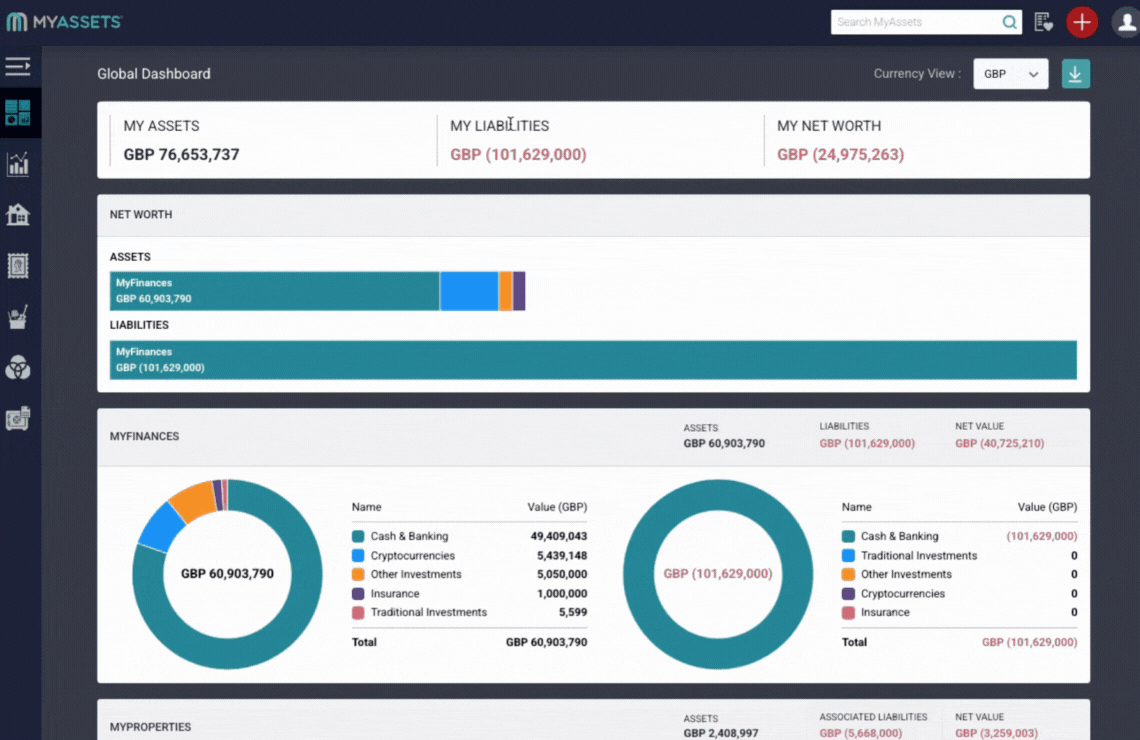The height and width of the screenshot is (740, 1140).
Task: Open the safe vault icon in the sidebar
Action: pos(17,419)
